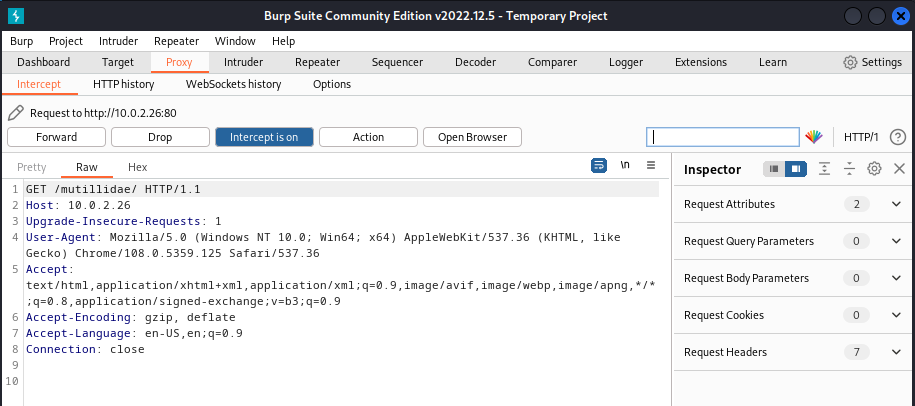Toggle word wrap in the request editor
The image size is (915, 406).
[599, 166]
